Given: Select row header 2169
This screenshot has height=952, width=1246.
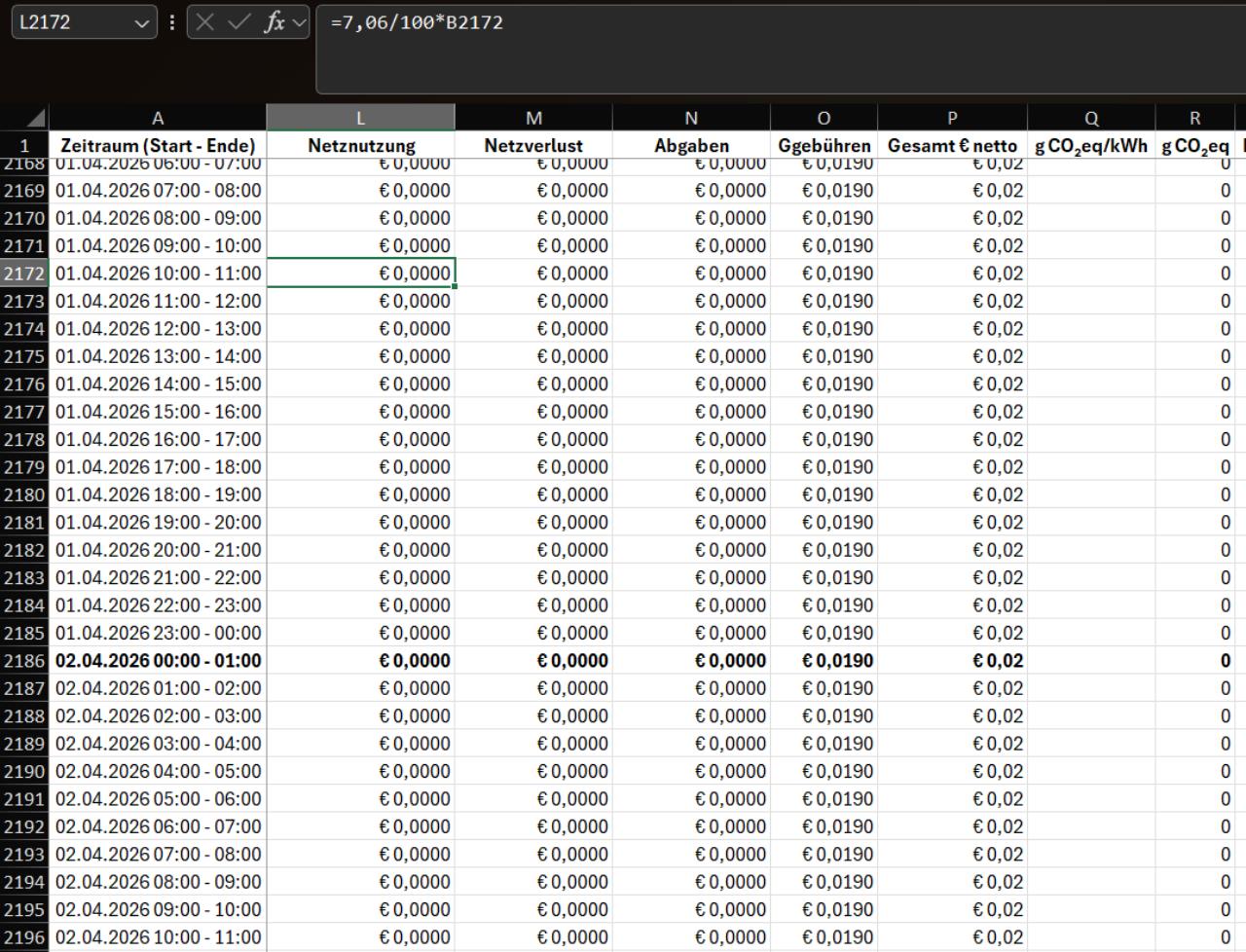Looking at the screenshot, I should tap(24, 191).
